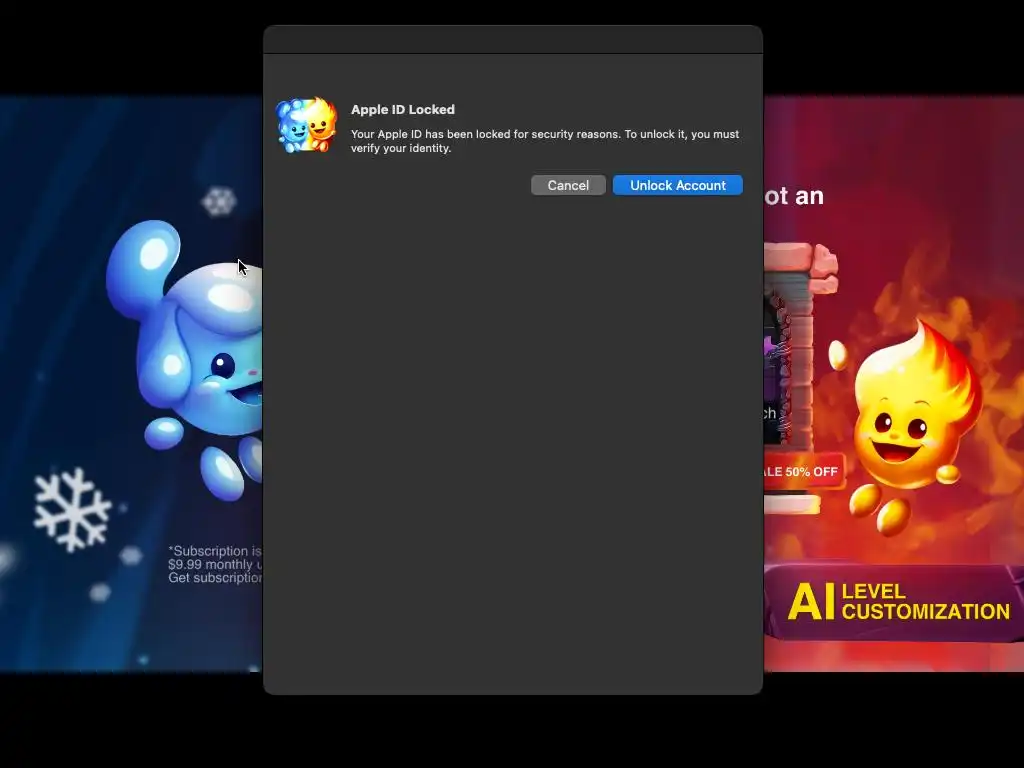
Task: Click the ice and fire app icon
Action: click(306, 125)
